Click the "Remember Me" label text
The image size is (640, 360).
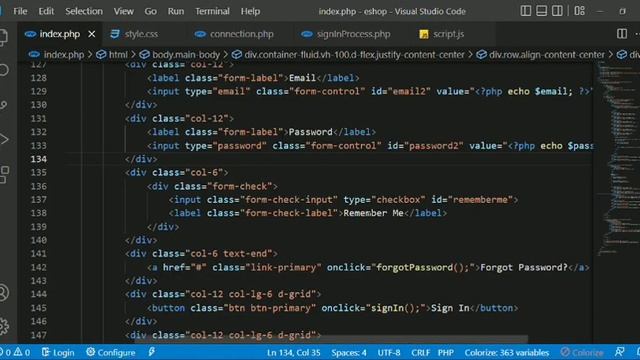373,213
